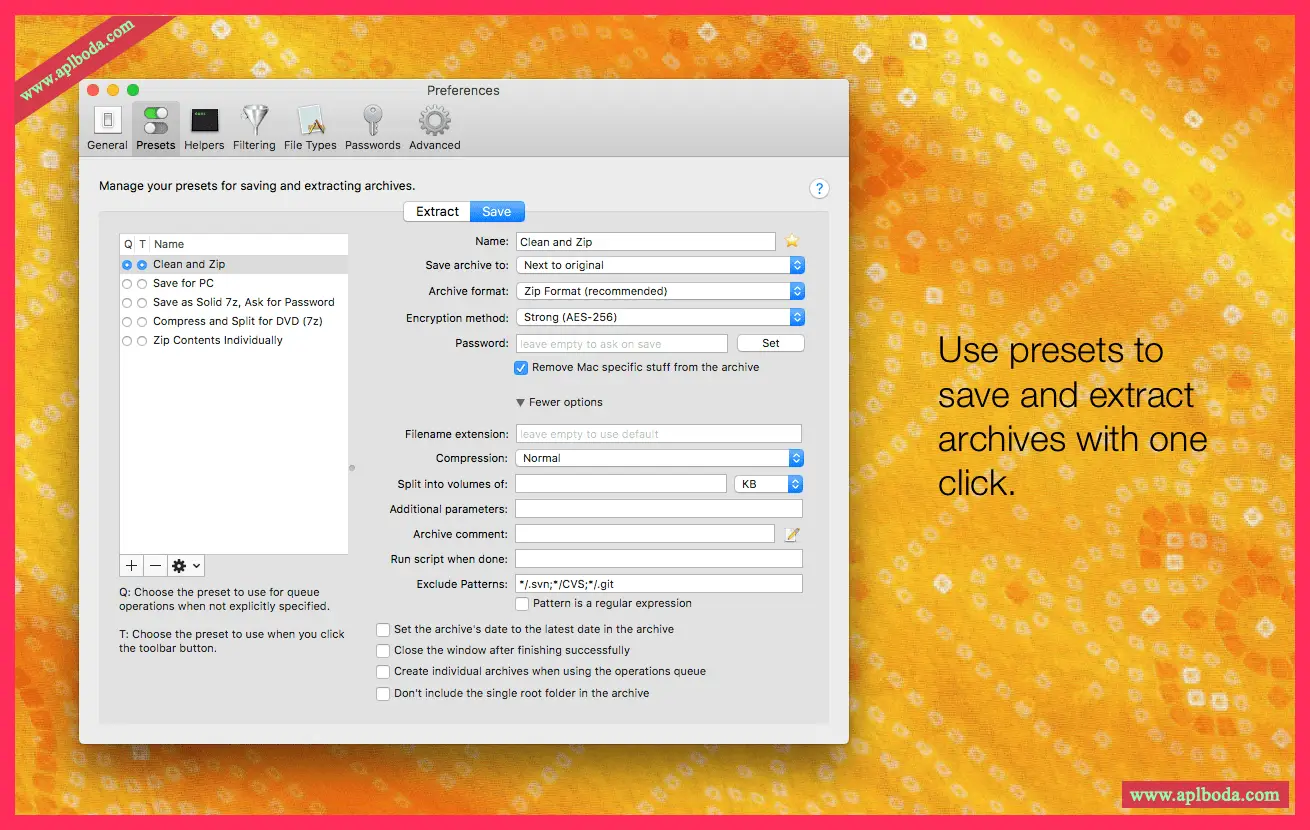Open the Archive format dropdown

click(660, 291)
